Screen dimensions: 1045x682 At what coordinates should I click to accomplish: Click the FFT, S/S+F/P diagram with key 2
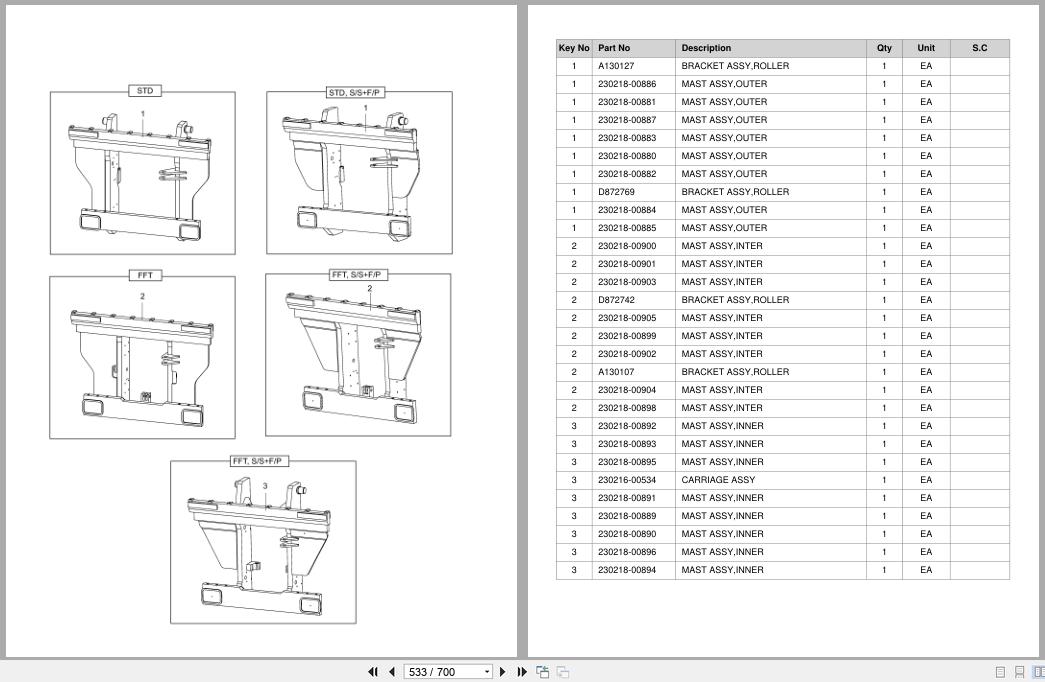pos(358,355)
